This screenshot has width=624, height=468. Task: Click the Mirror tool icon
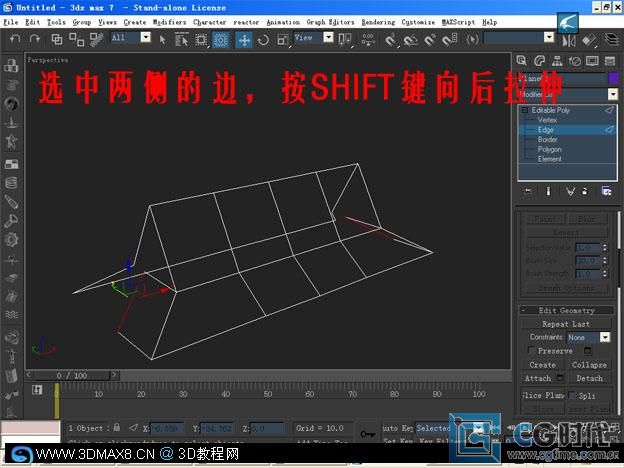tap(569, 41)
